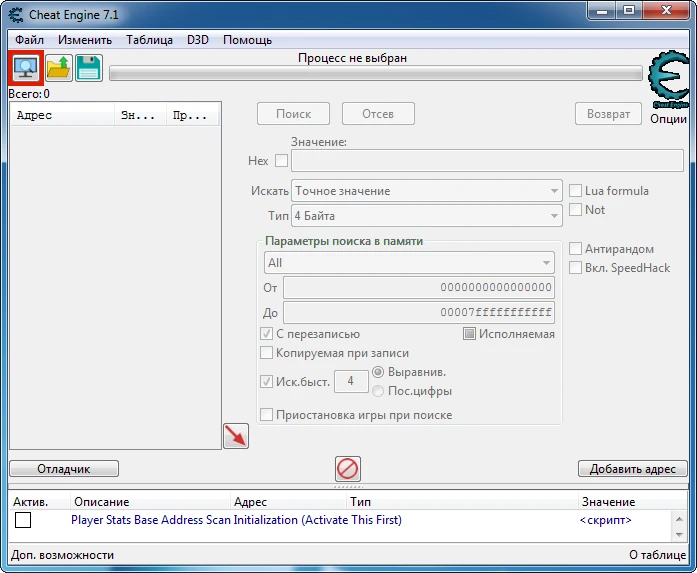
Task: Toggle the Lua formula checkbox
Action: [x=575, y=191]
